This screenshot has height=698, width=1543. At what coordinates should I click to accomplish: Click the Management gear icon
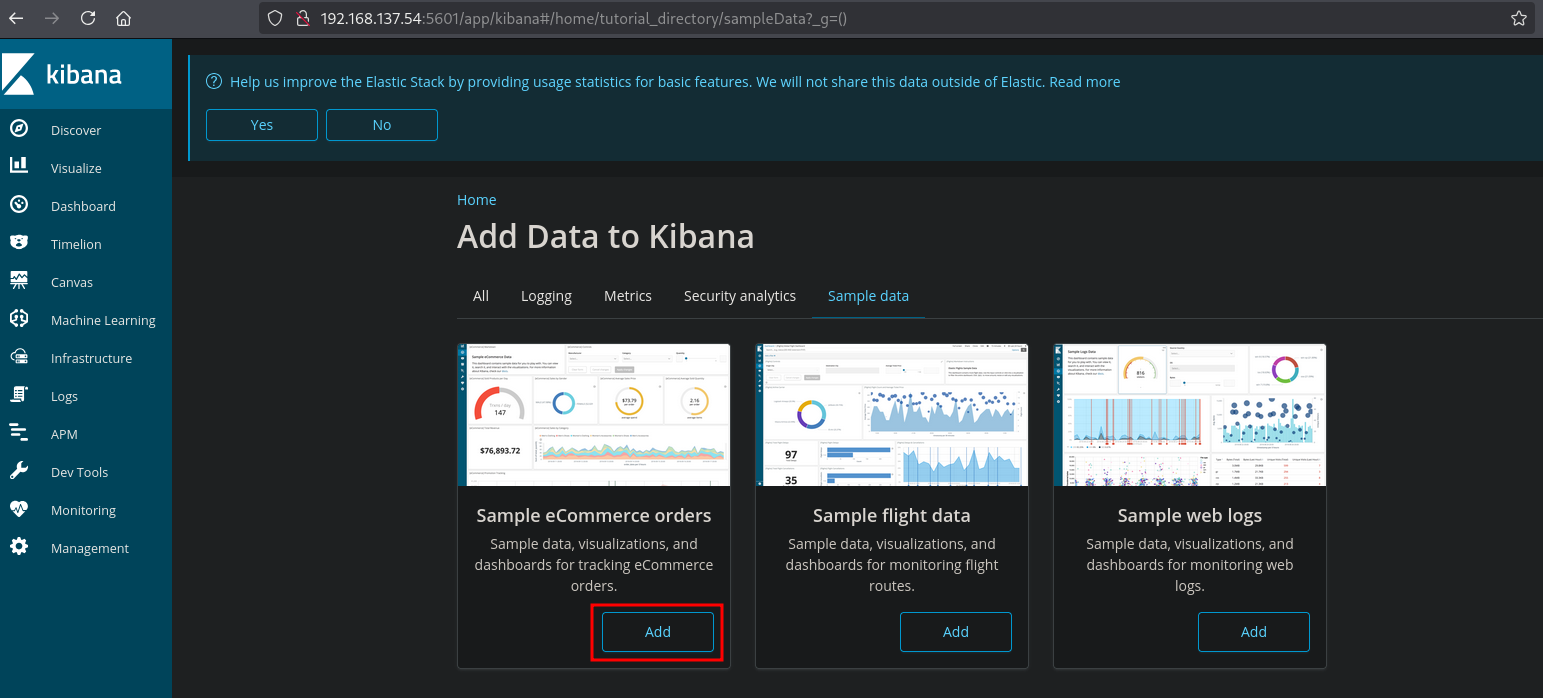pyautogui.click(x=18, y=547)
